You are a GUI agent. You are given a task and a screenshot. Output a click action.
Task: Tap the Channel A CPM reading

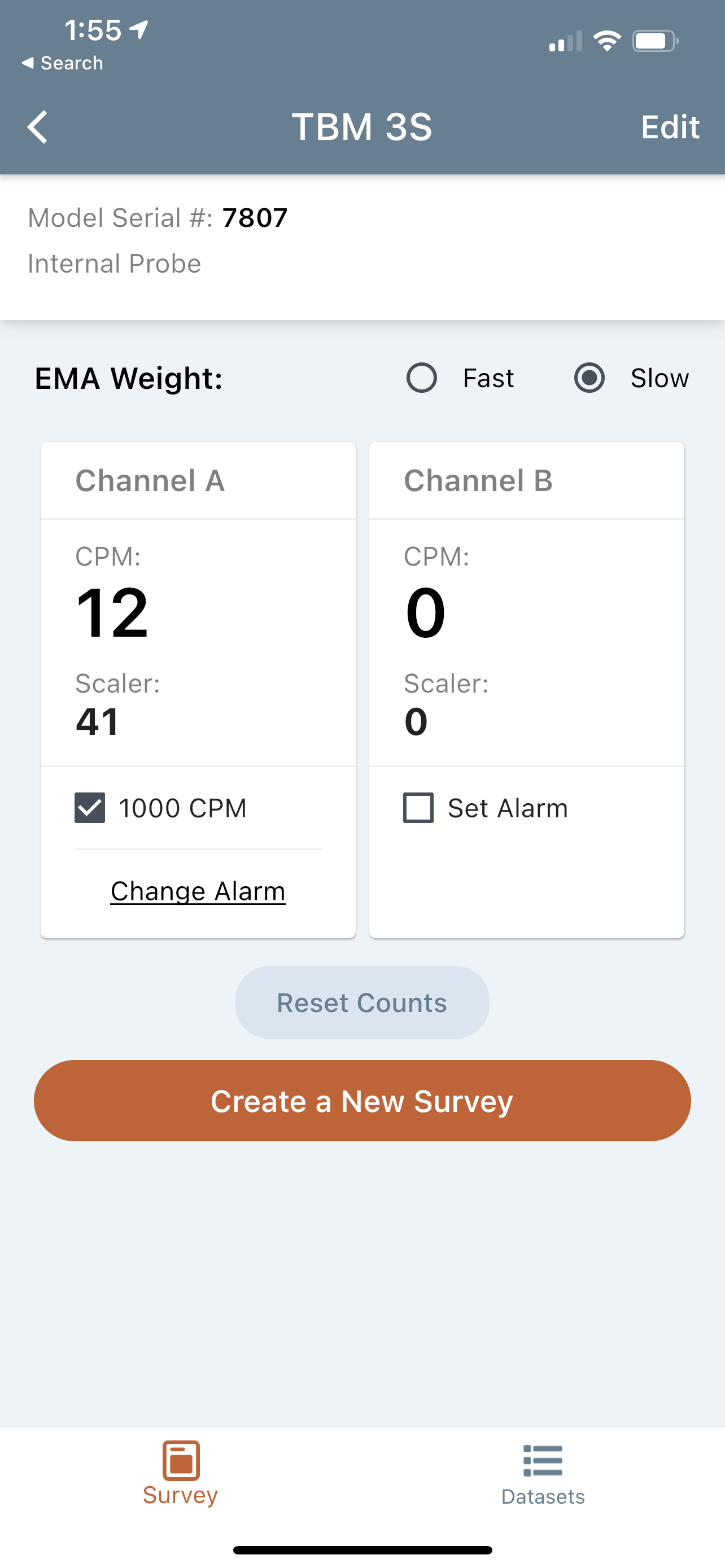point(112,612)
